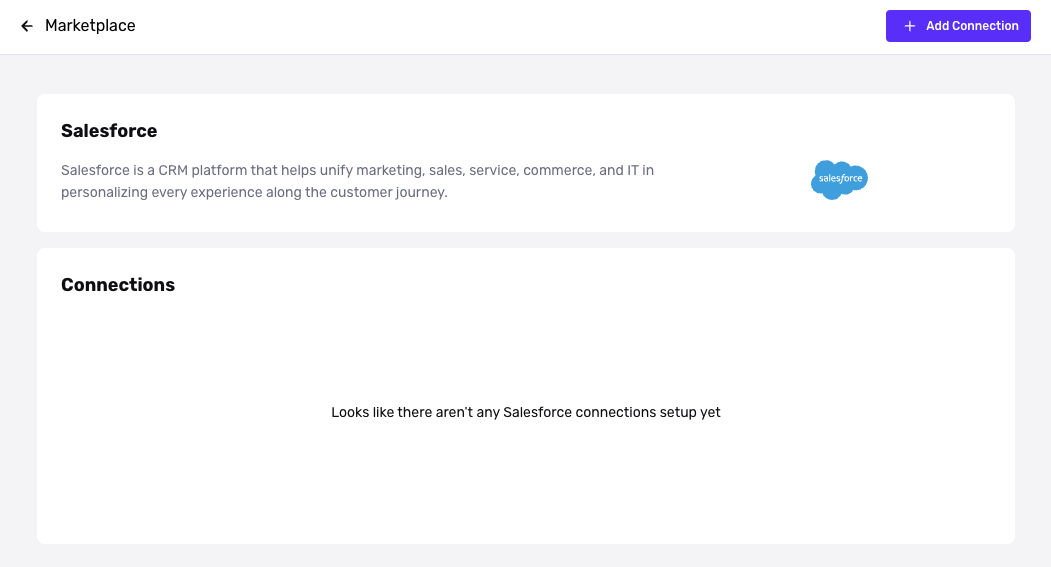Screen dimensions: 1051x567
Task: Select the Marketplace page title
Action: (90, 25)
